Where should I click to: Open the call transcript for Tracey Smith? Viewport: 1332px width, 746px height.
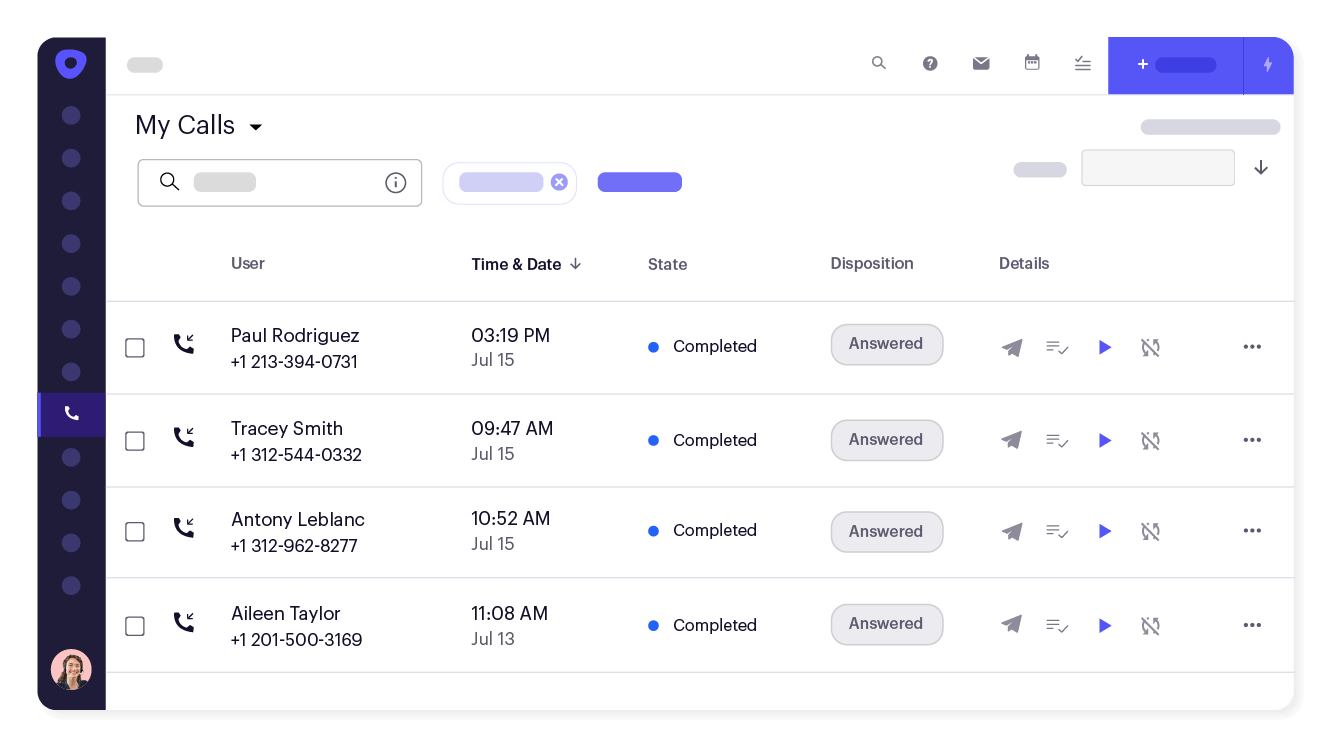pyautogui.click(x=1057, y=440)
